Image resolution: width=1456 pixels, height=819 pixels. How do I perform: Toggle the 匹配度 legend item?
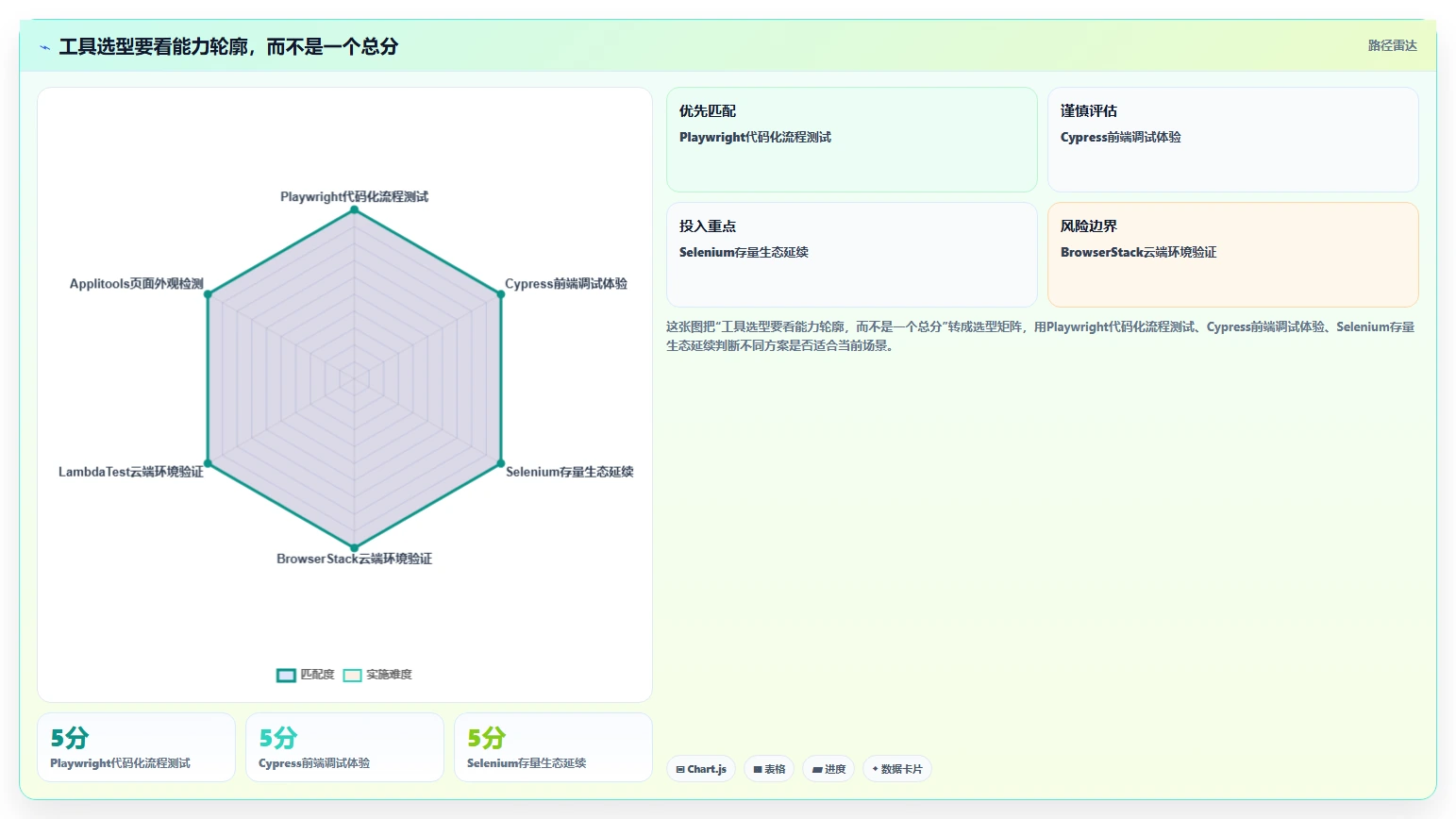[x=306, y=675]
